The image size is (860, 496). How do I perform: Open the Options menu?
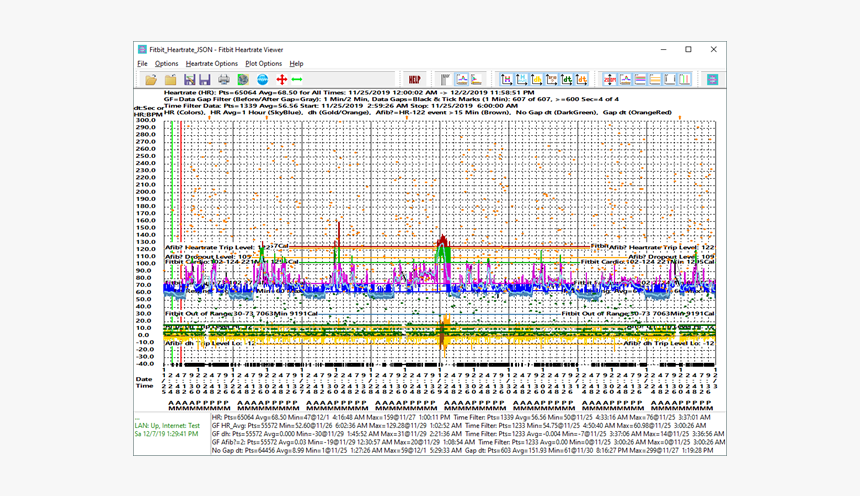click(166, 64)
